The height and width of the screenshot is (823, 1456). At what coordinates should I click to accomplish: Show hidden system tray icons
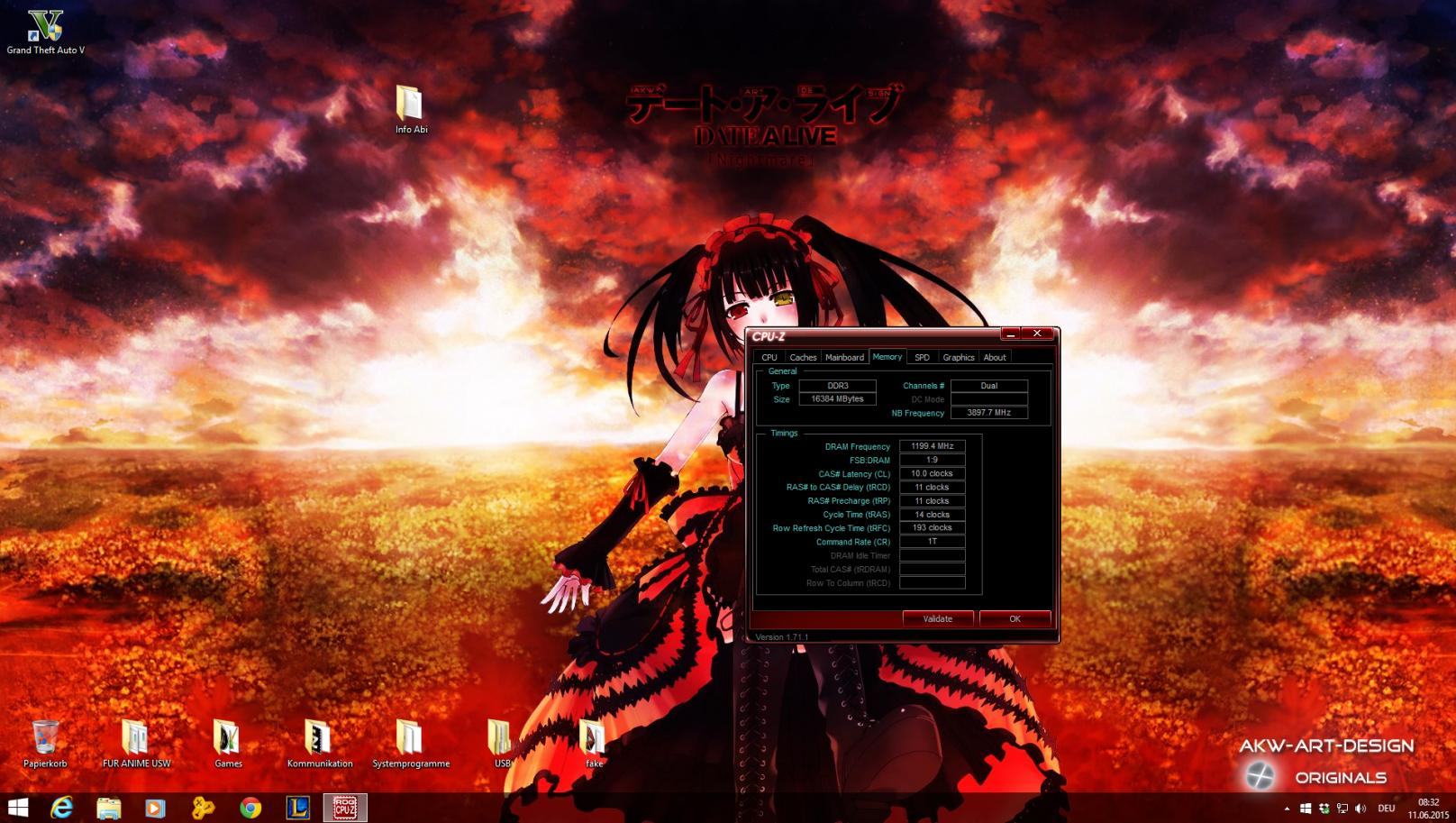[1286, 809]
